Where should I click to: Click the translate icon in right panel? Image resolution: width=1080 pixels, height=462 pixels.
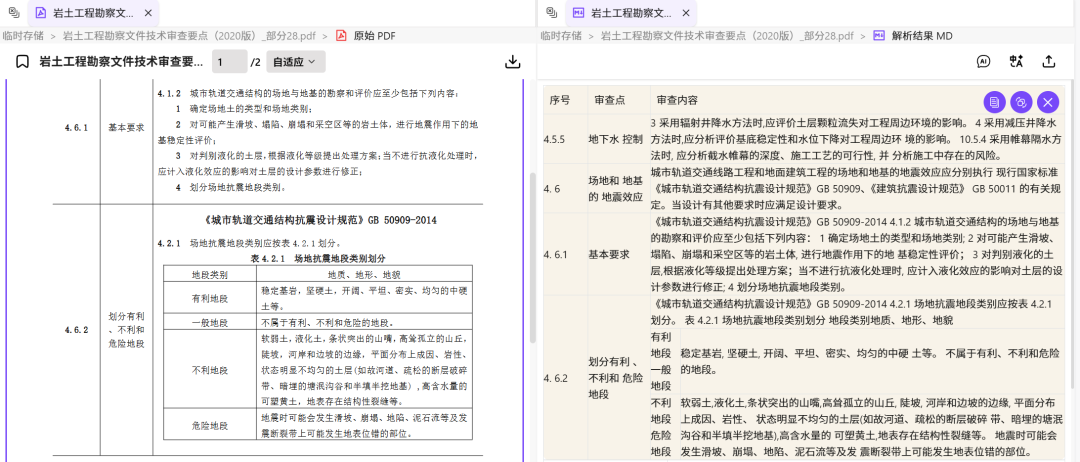pyautogui.click(x=1016, y=61)
